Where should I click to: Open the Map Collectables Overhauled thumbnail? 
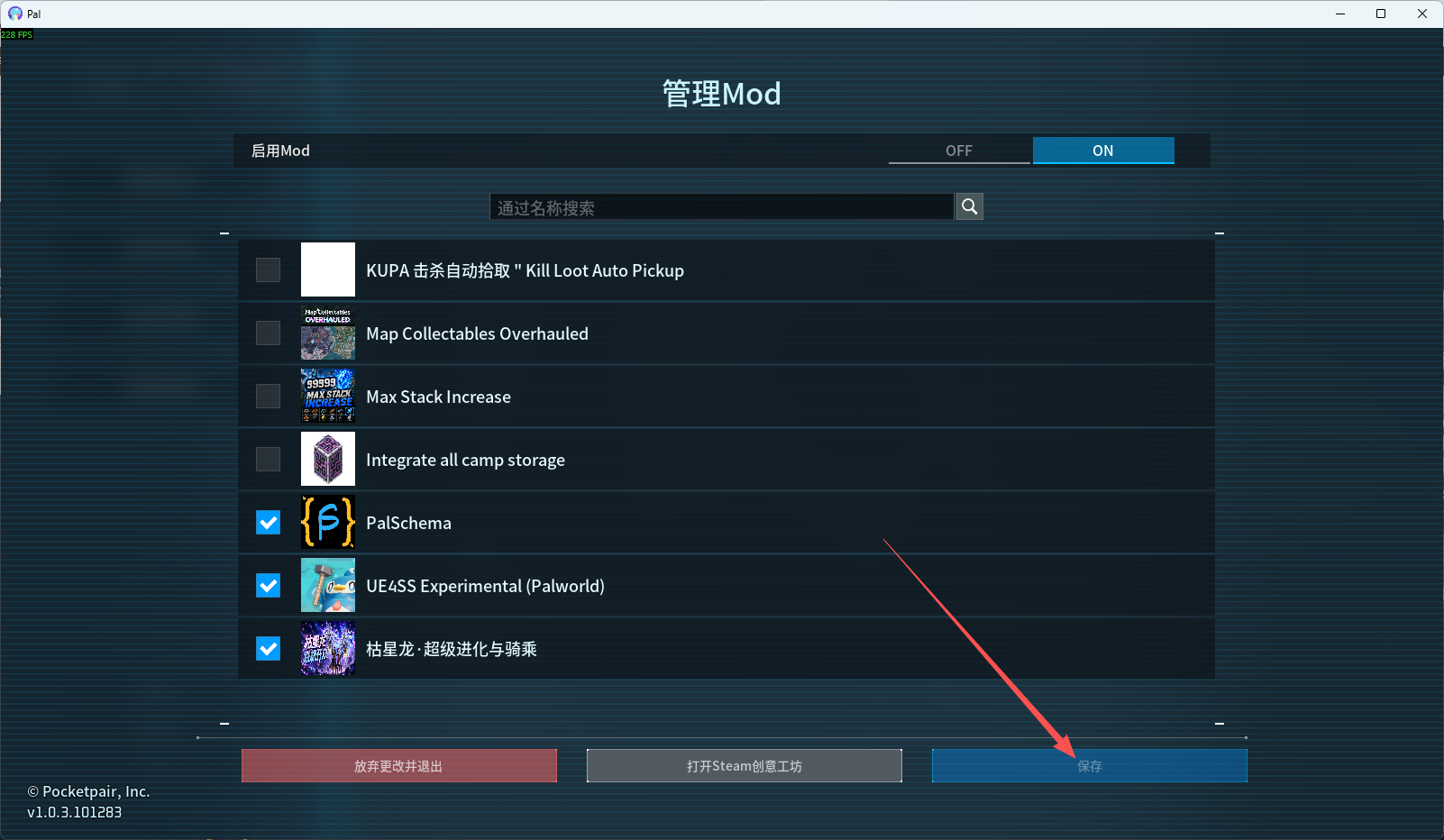click(x=328, y=333)
